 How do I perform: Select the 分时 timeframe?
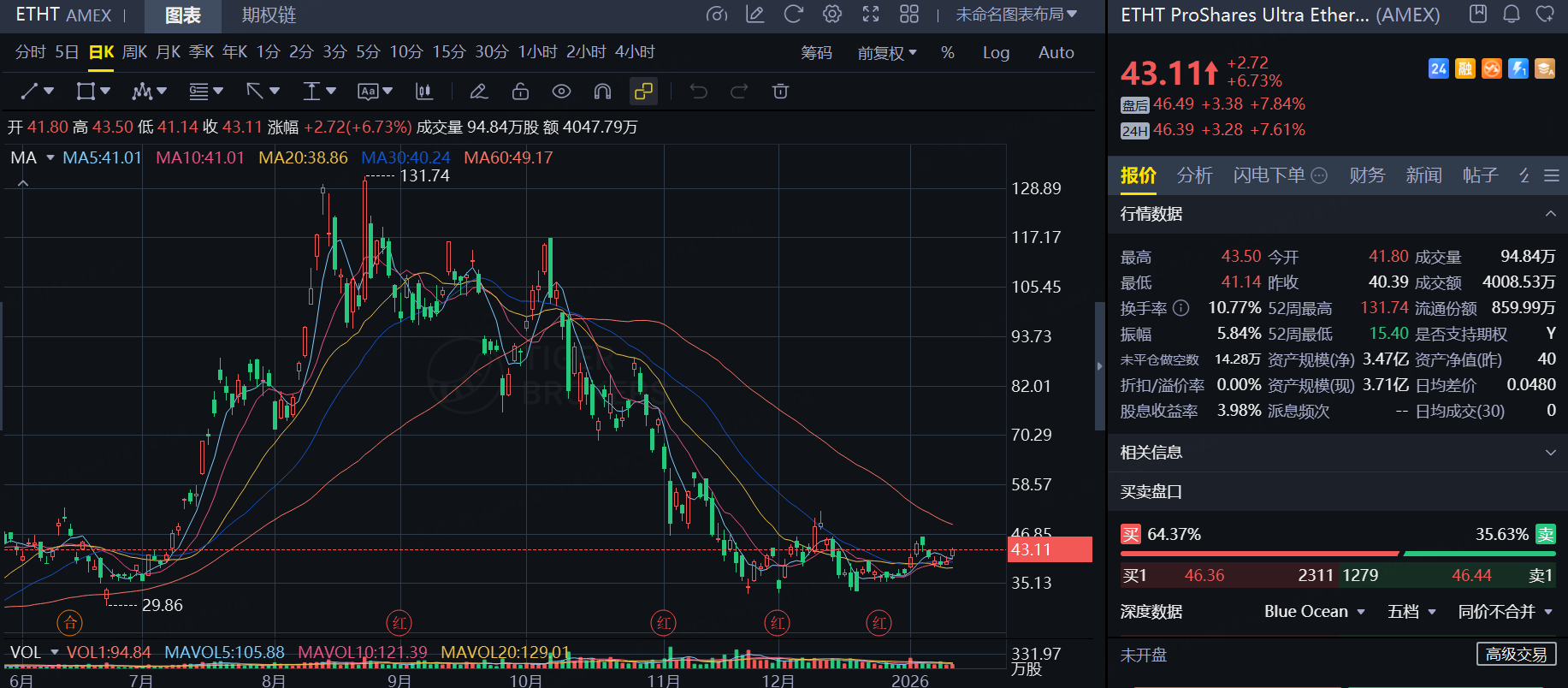[31, 52]
